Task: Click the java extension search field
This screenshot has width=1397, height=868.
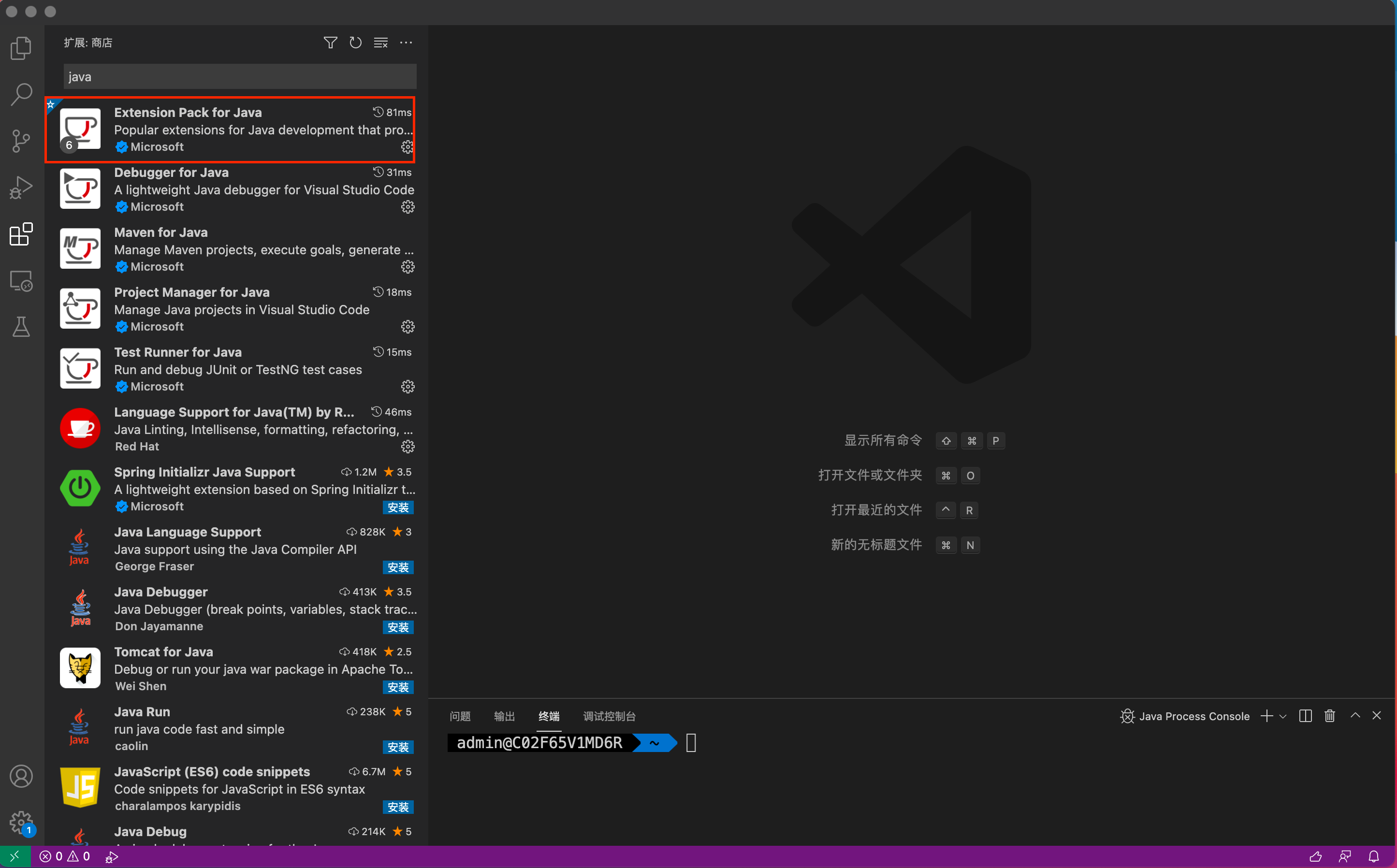Action: (240, 76)
